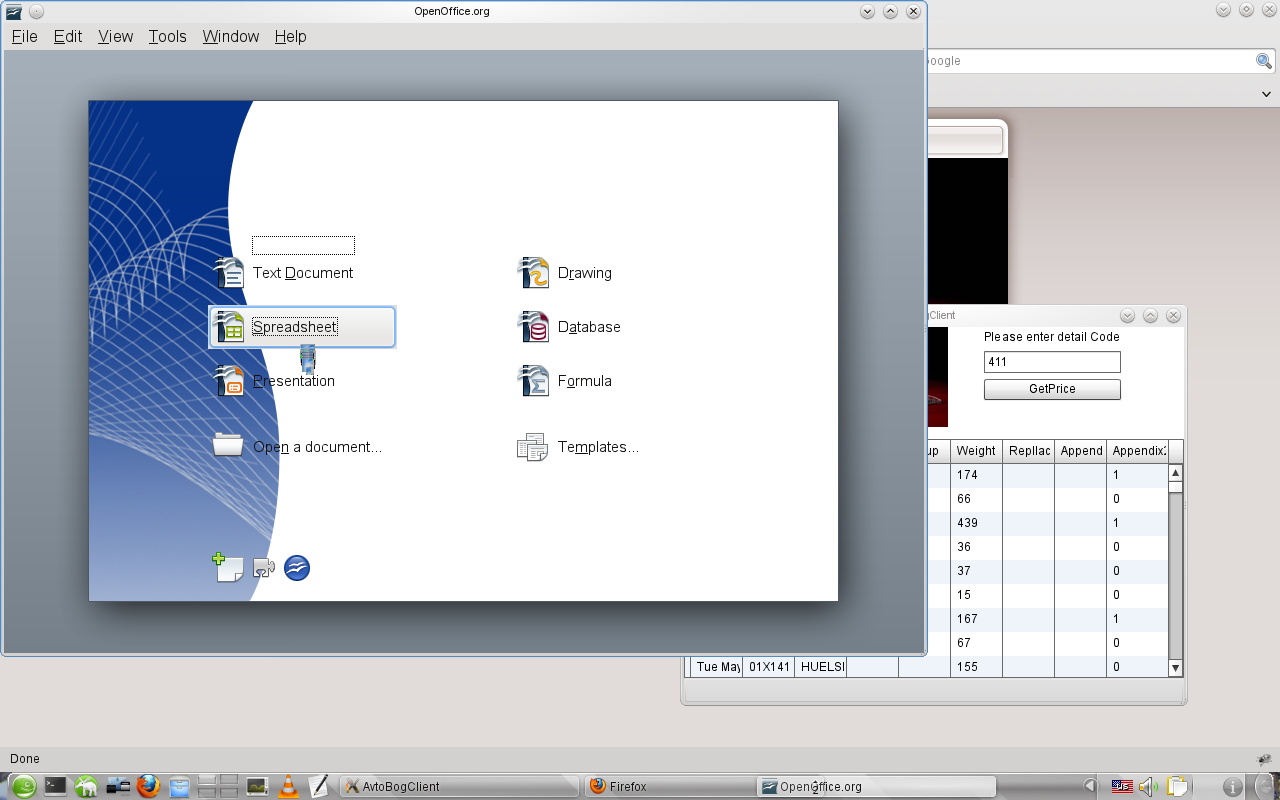
Task: Open the openSUSE application launcher menu
Action: pyautogui.click(x=24, y=787)
